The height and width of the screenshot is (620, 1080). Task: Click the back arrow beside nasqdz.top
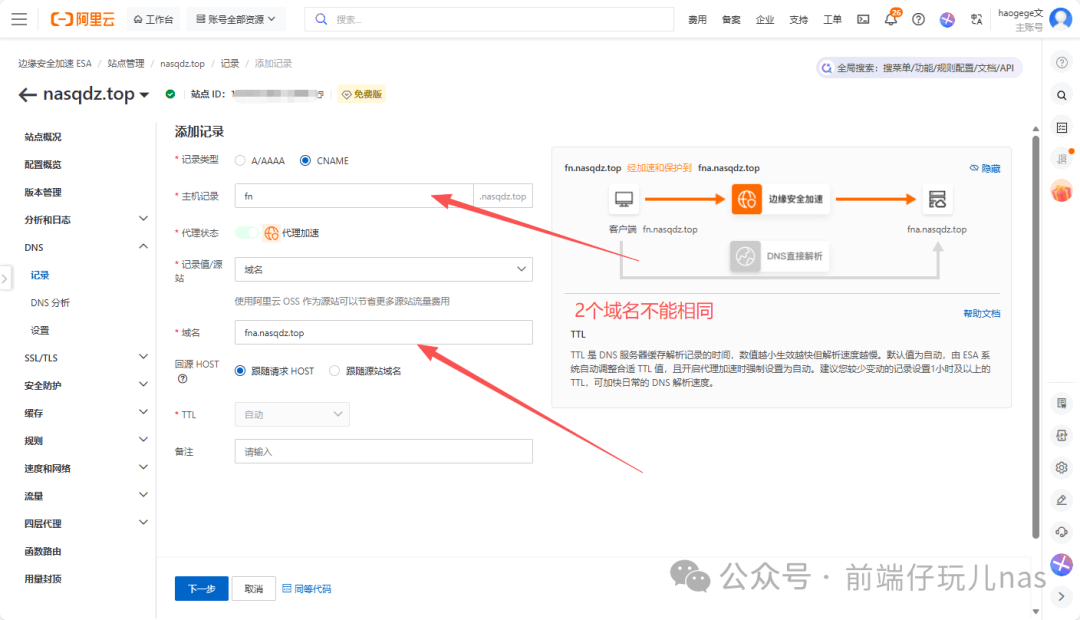(27, 94)
